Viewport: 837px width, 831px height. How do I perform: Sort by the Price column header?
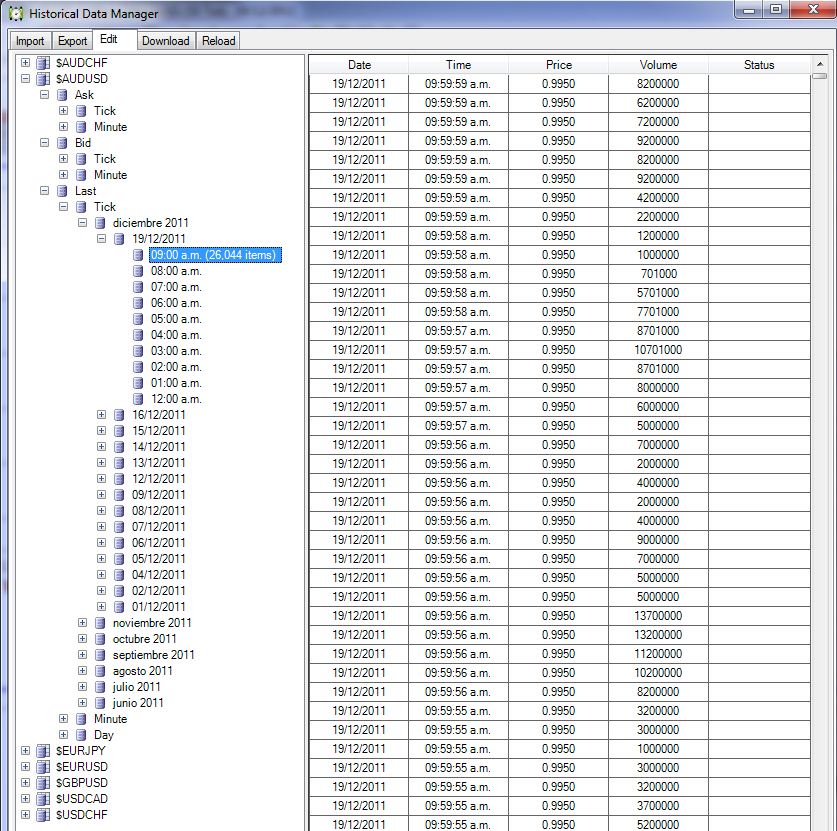[x=558, y=65]
